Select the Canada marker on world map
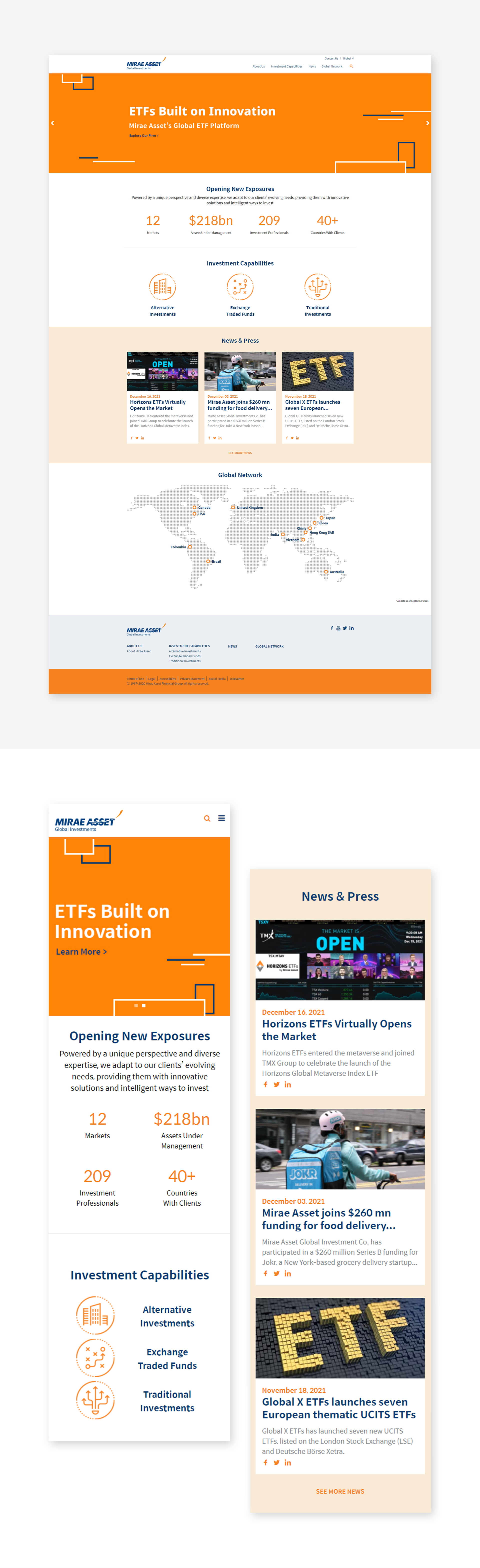Screen dimensions: 480x1568 [195, 507]
